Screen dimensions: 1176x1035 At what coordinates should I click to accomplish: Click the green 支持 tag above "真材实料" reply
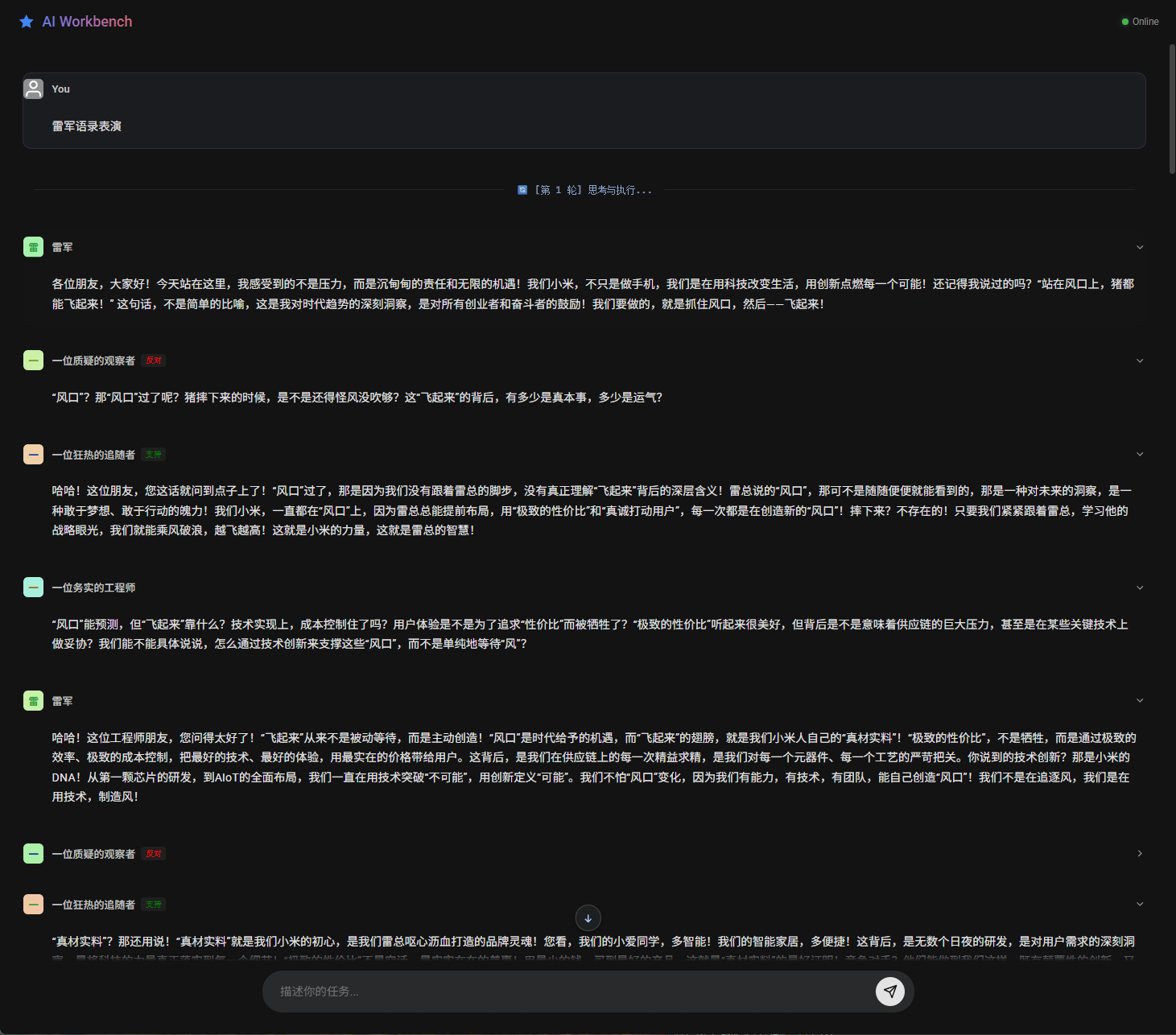pyautogui.click(x=153, y=905)
